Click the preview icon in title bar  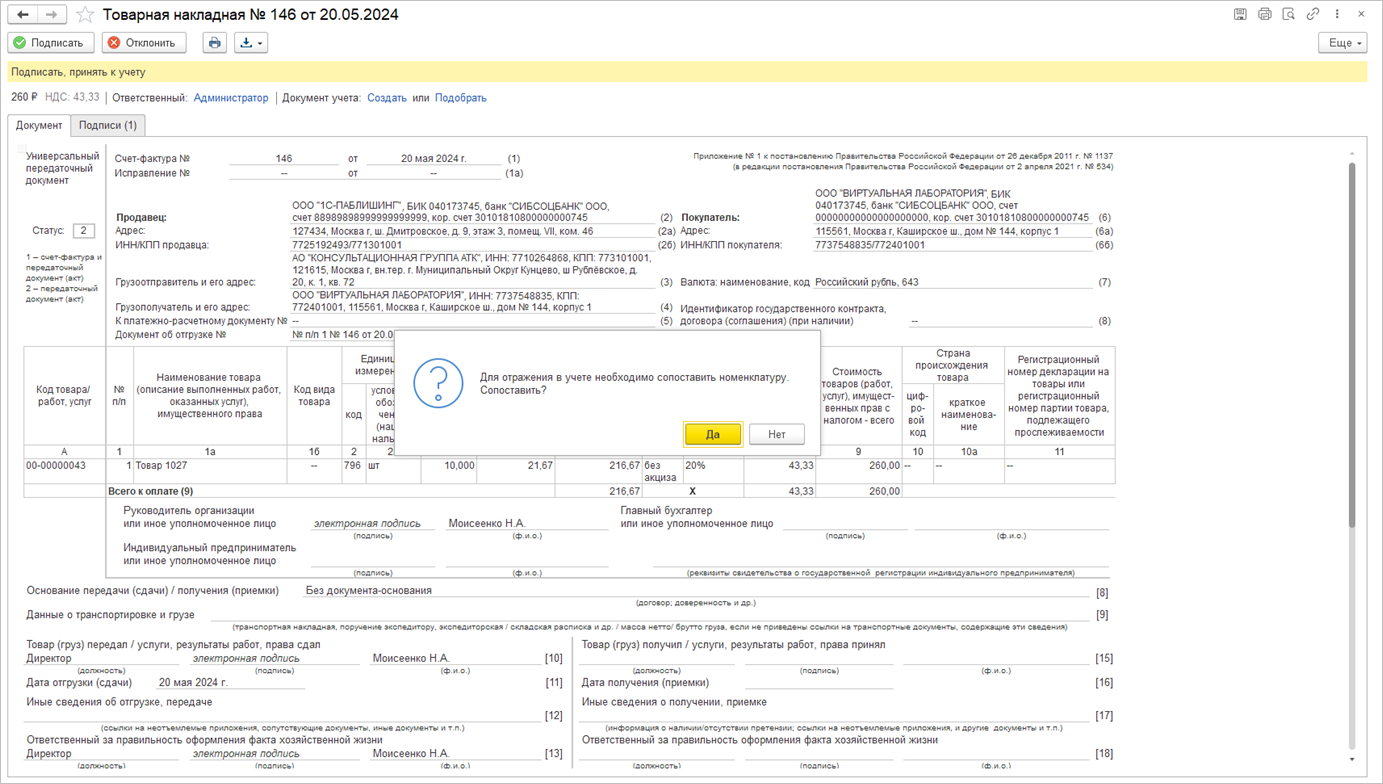[x=1288, y=14]
